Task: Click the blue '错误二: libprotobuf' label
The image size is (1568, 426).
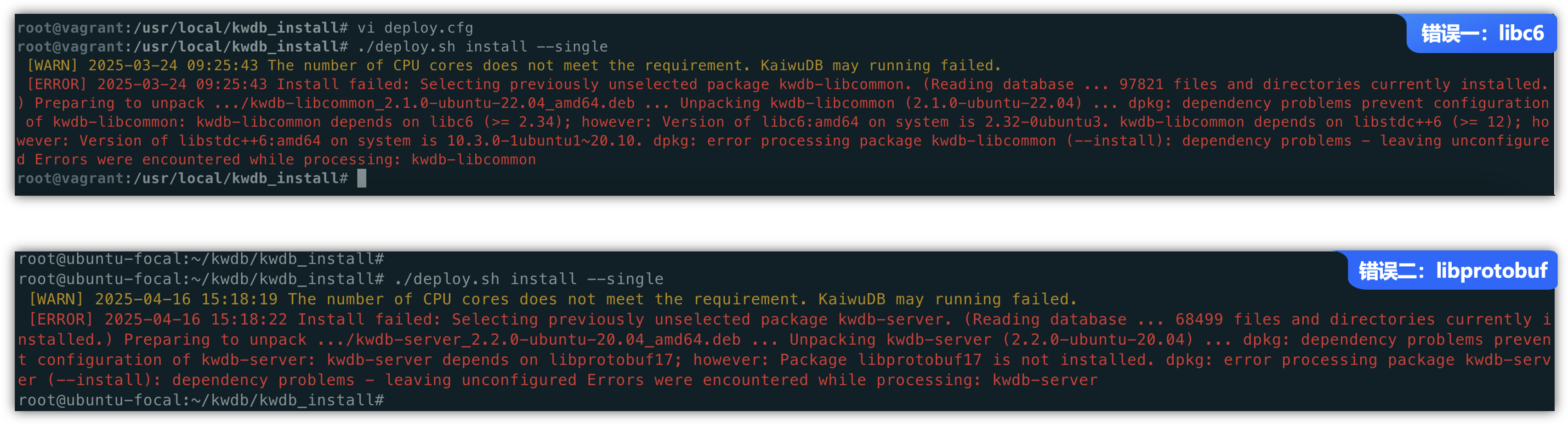Action: tap(1452, 270)
